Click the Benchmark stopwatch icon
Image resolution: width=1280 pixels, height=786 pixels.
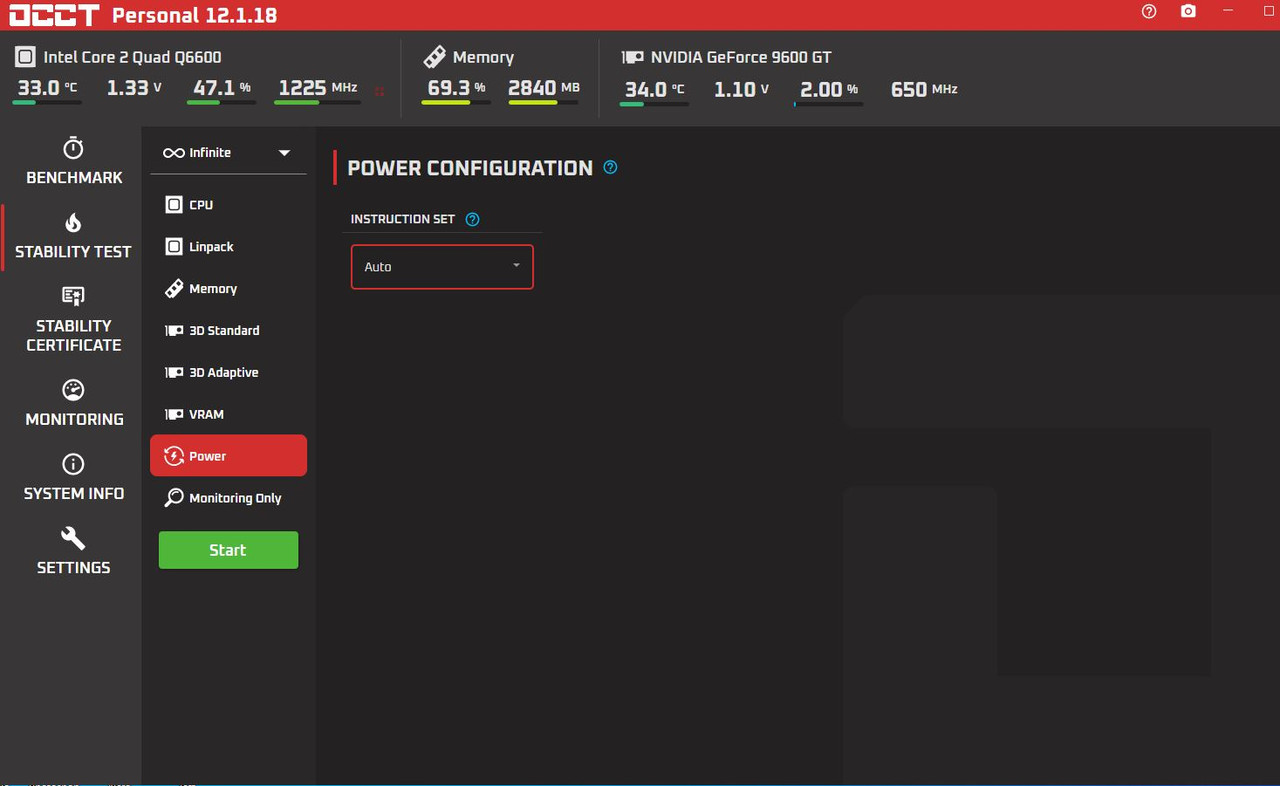(73, 148)
